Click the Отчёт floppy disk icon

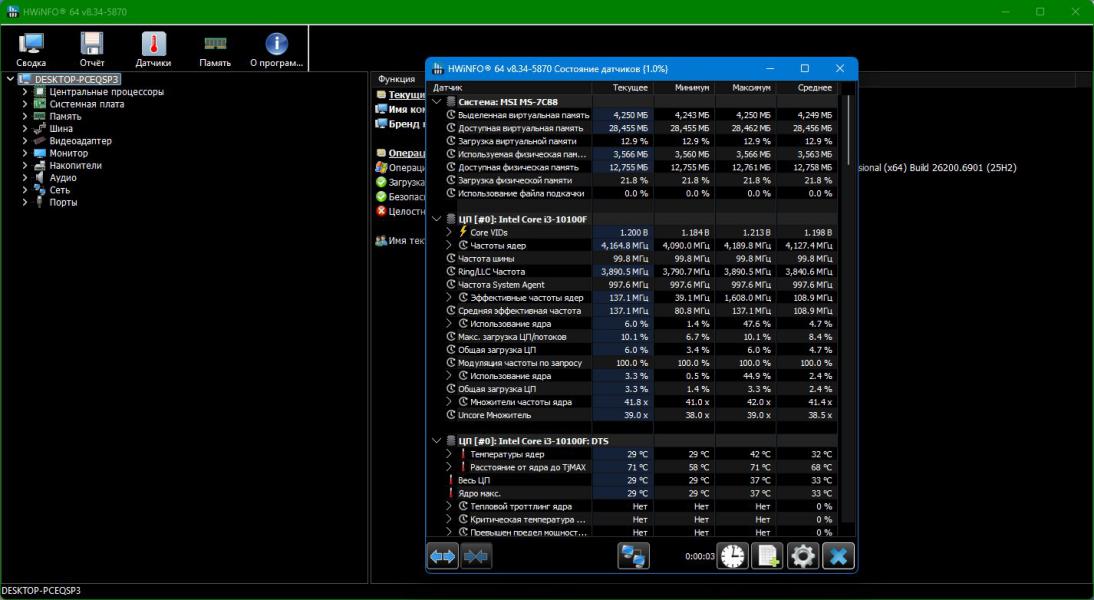tap(92, 48)
